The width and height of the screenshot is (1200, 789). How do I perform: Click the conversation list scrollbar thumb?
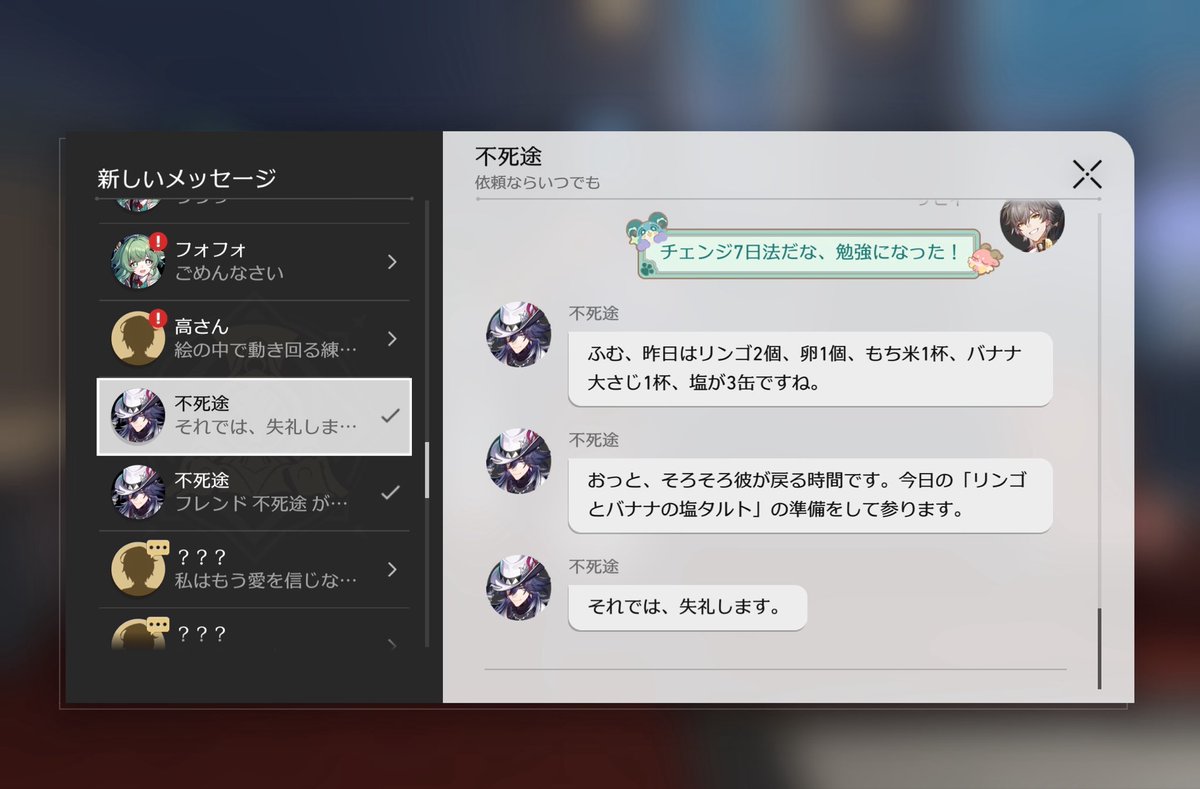click(x=427, y=470)
